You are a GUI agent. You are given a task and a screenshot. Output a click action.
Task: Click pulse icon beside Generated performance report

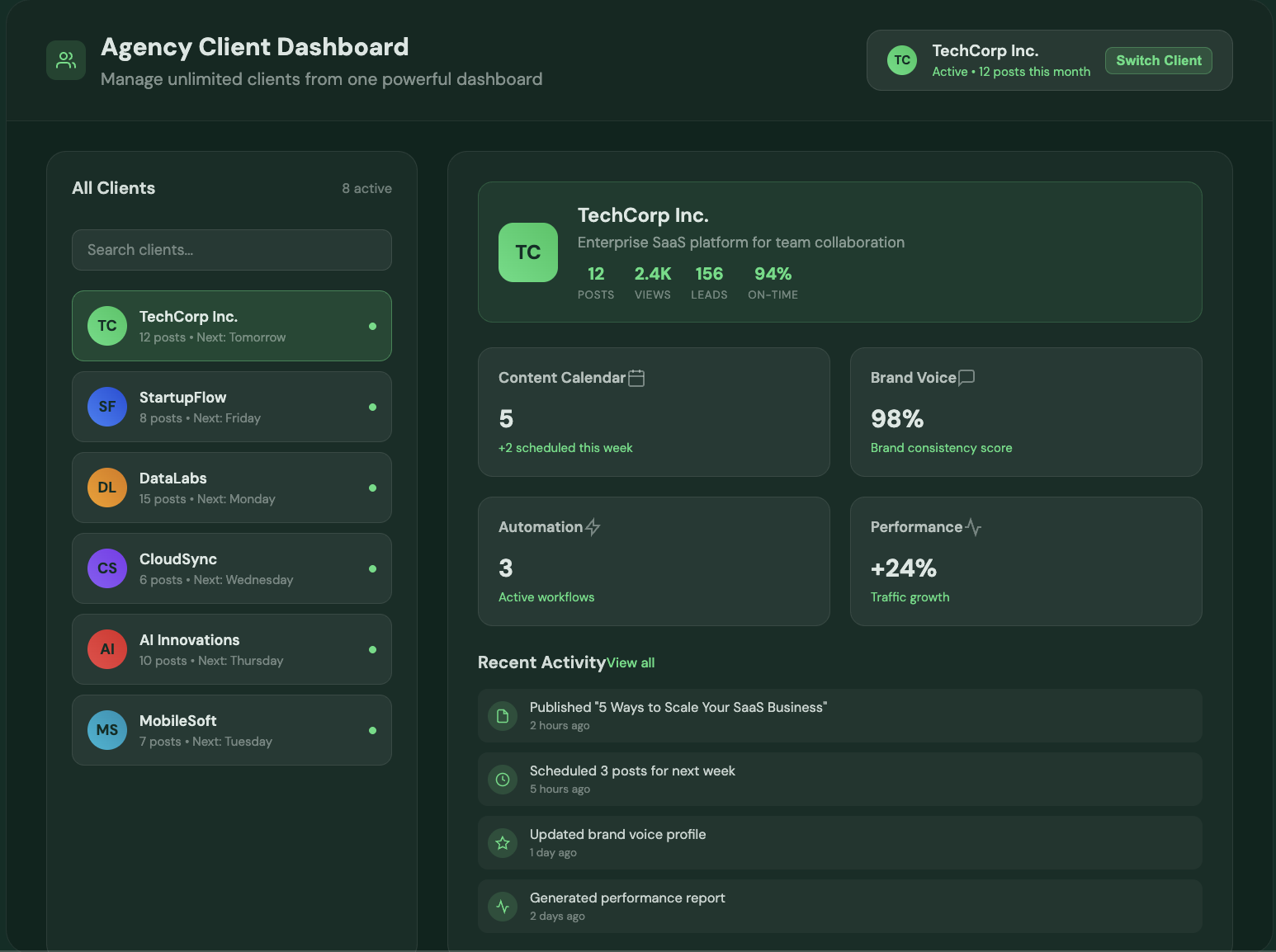[x=503, y=907]
